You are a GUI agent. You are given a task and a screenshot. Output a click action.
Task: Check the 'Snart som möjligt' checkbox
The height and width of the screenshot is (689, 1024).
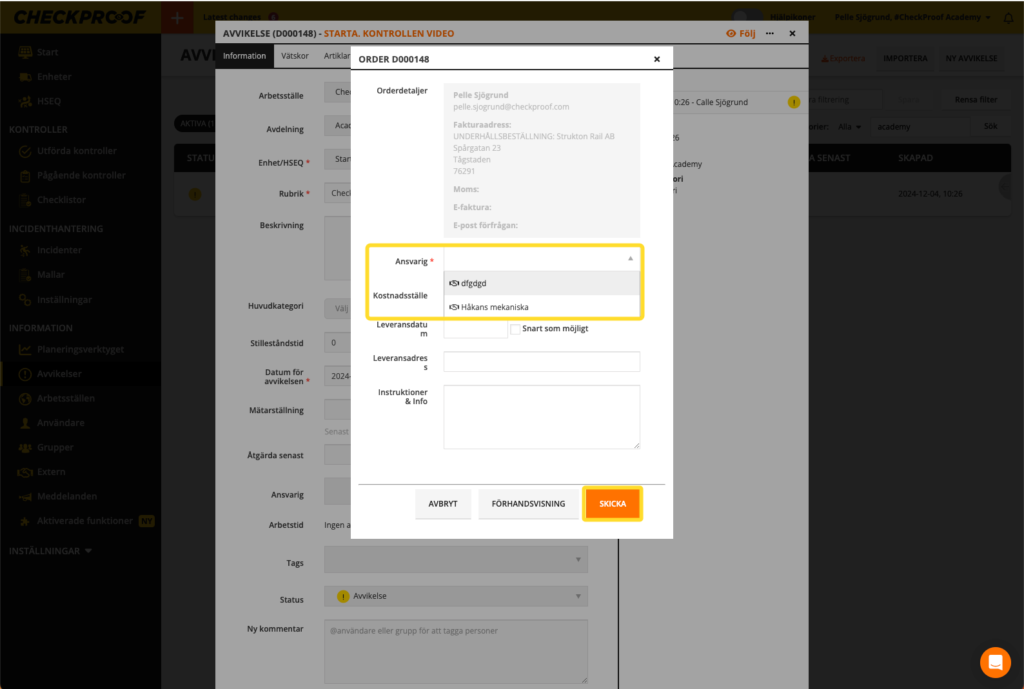tap(515, 329)
